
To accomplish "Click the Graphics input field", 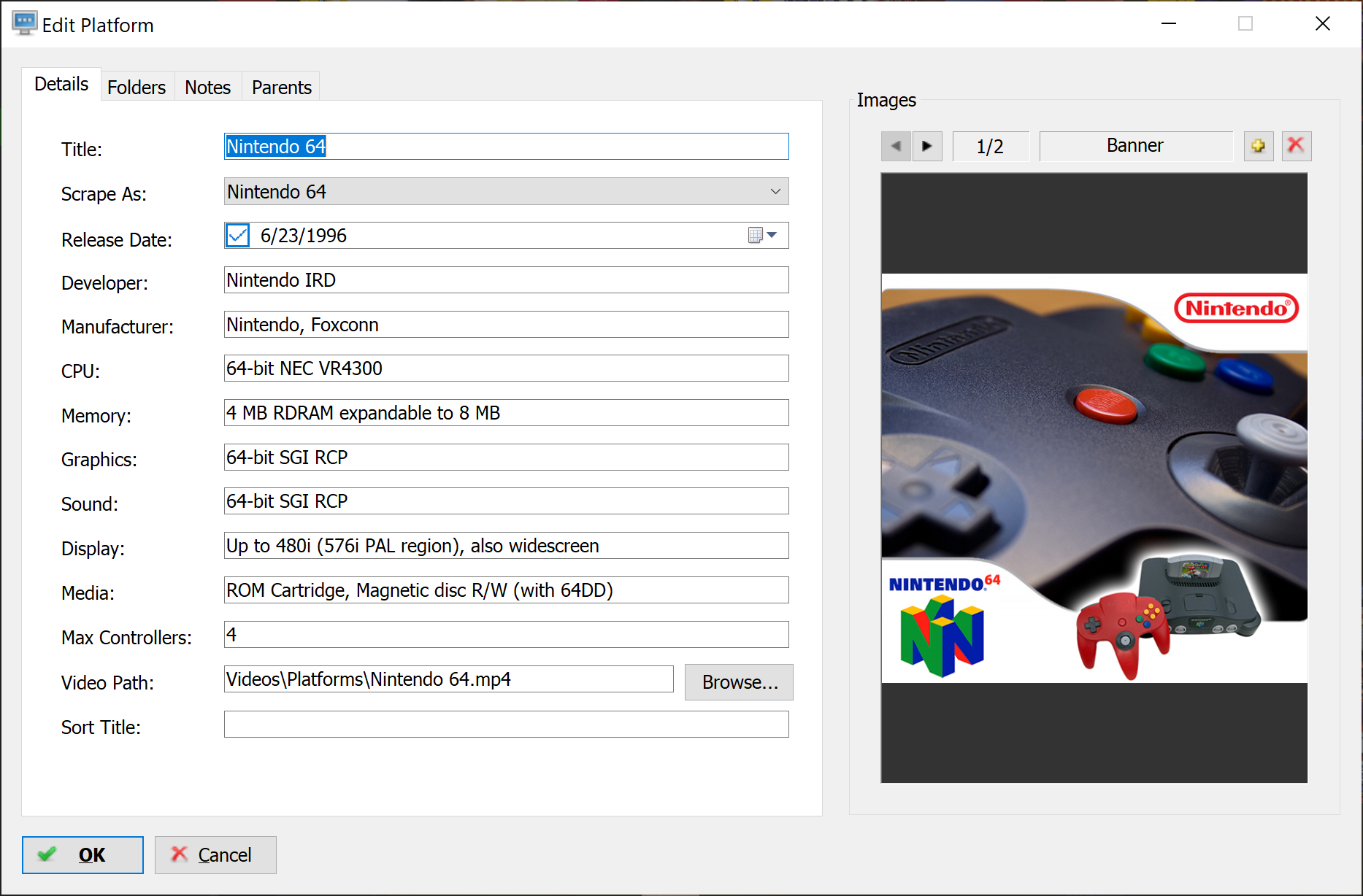I will (x=507, y=457).
